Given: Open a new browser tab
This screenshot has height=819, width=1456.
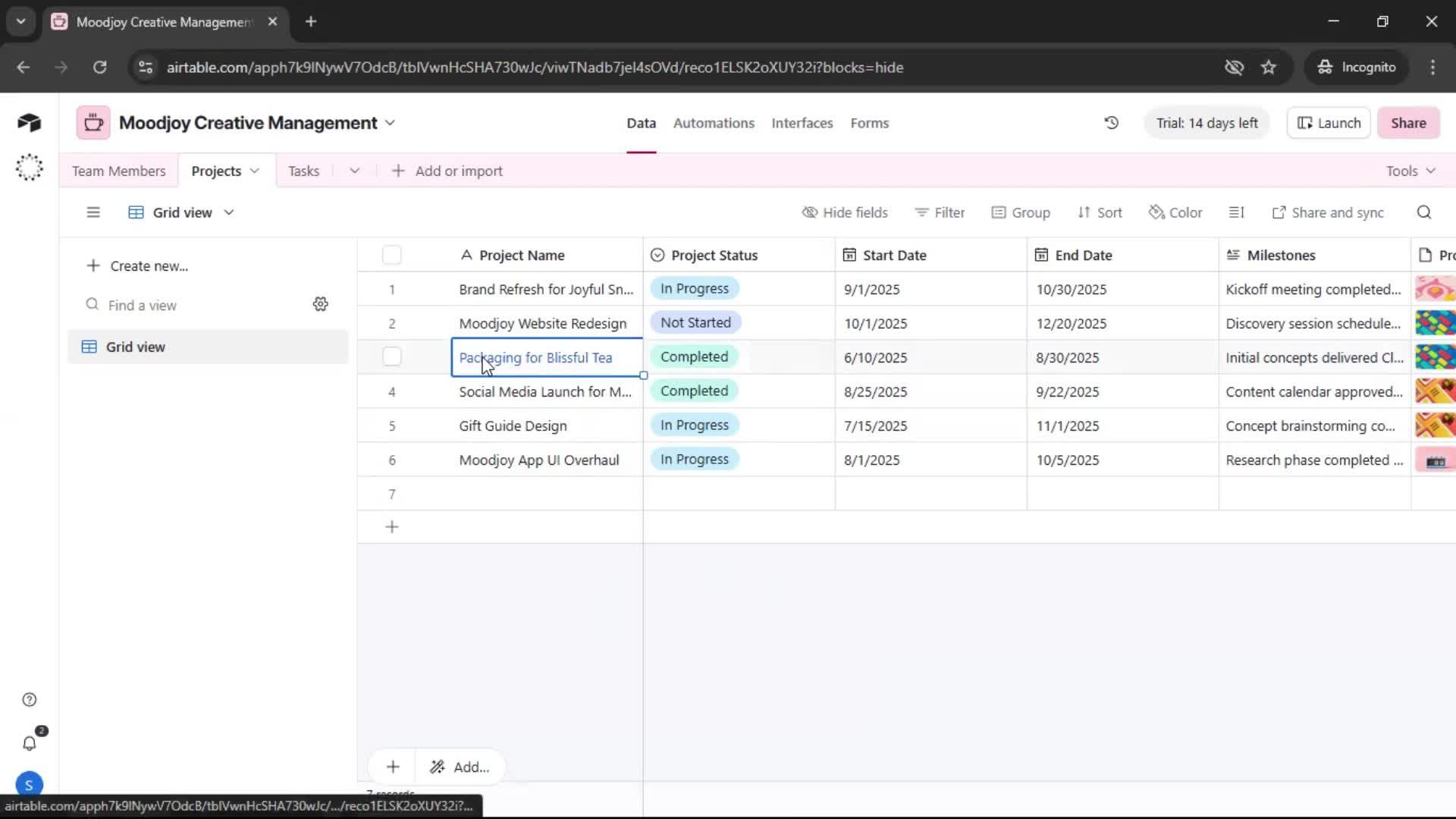Looking at the screenshot, I should [311, 22].
